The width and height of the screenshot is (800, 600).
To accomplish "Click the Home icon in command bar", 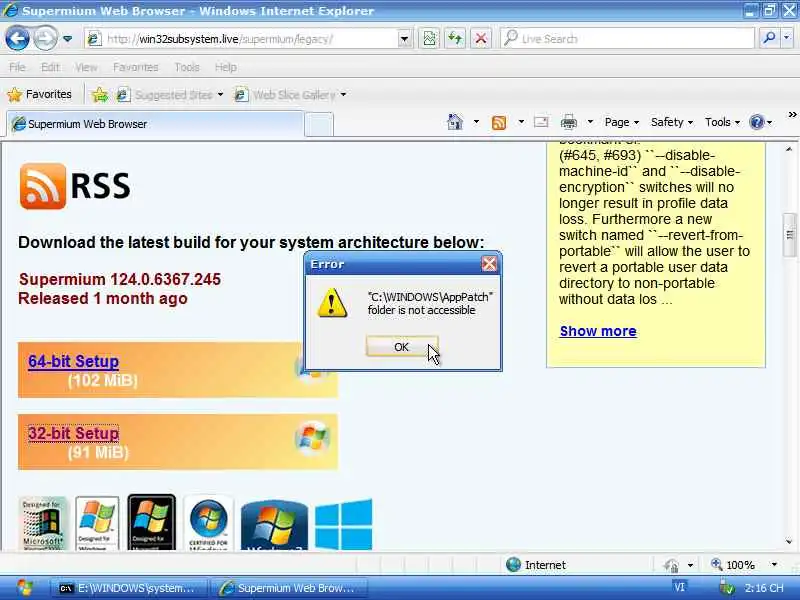I will point(455,122).
